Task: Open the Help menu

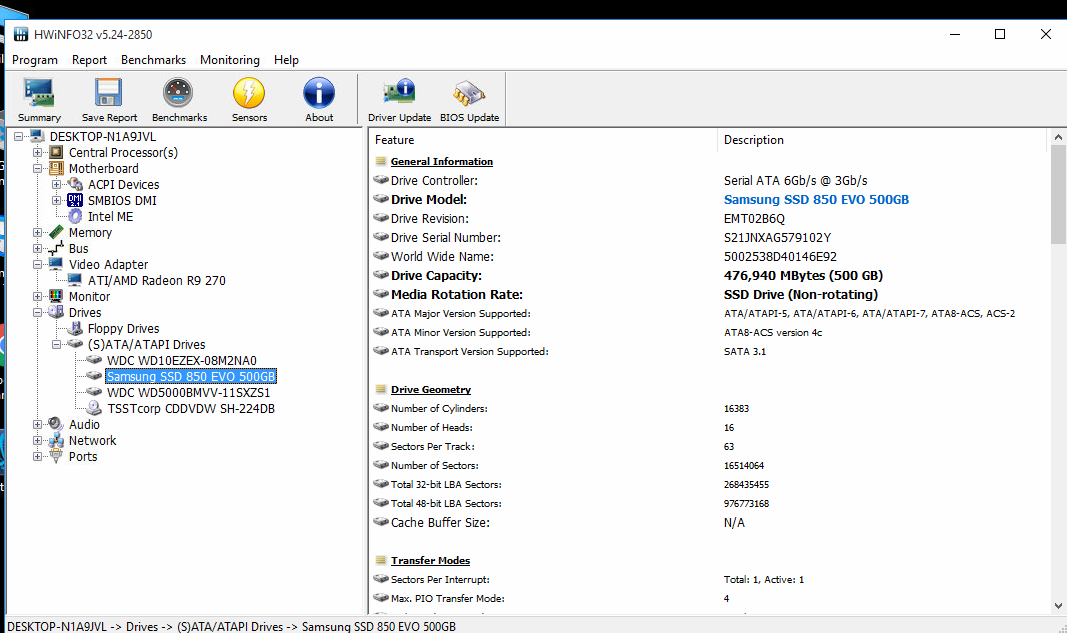Action: pyautogui.click(x=286, y=60)
